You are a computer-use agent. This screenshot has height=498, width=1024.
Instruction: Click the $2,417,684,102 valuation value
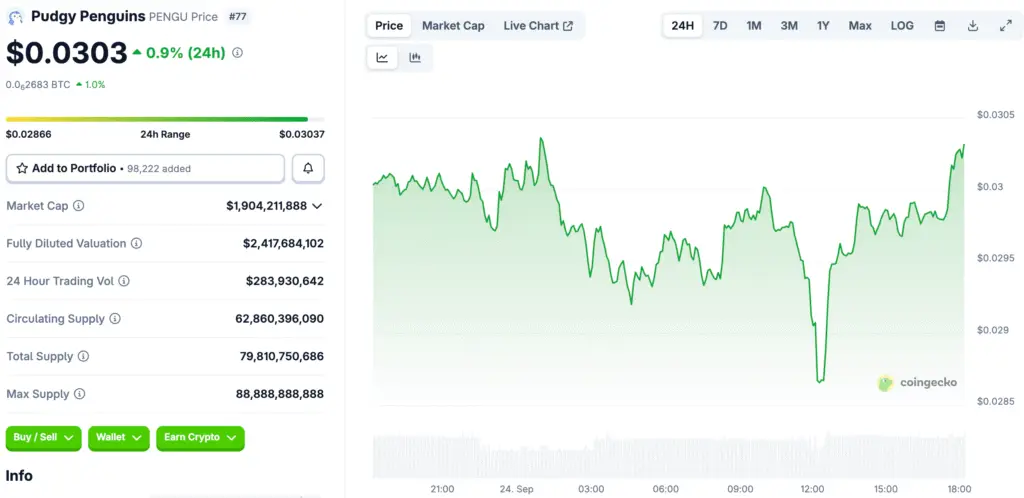click(283, 243)
